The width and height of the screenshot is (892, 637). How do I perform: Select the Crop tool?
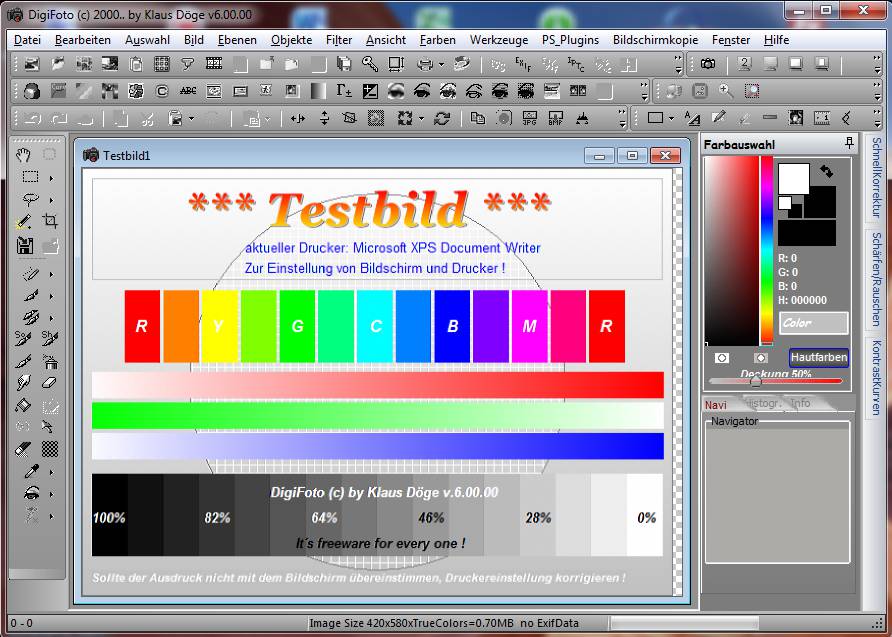click(50, 221)
